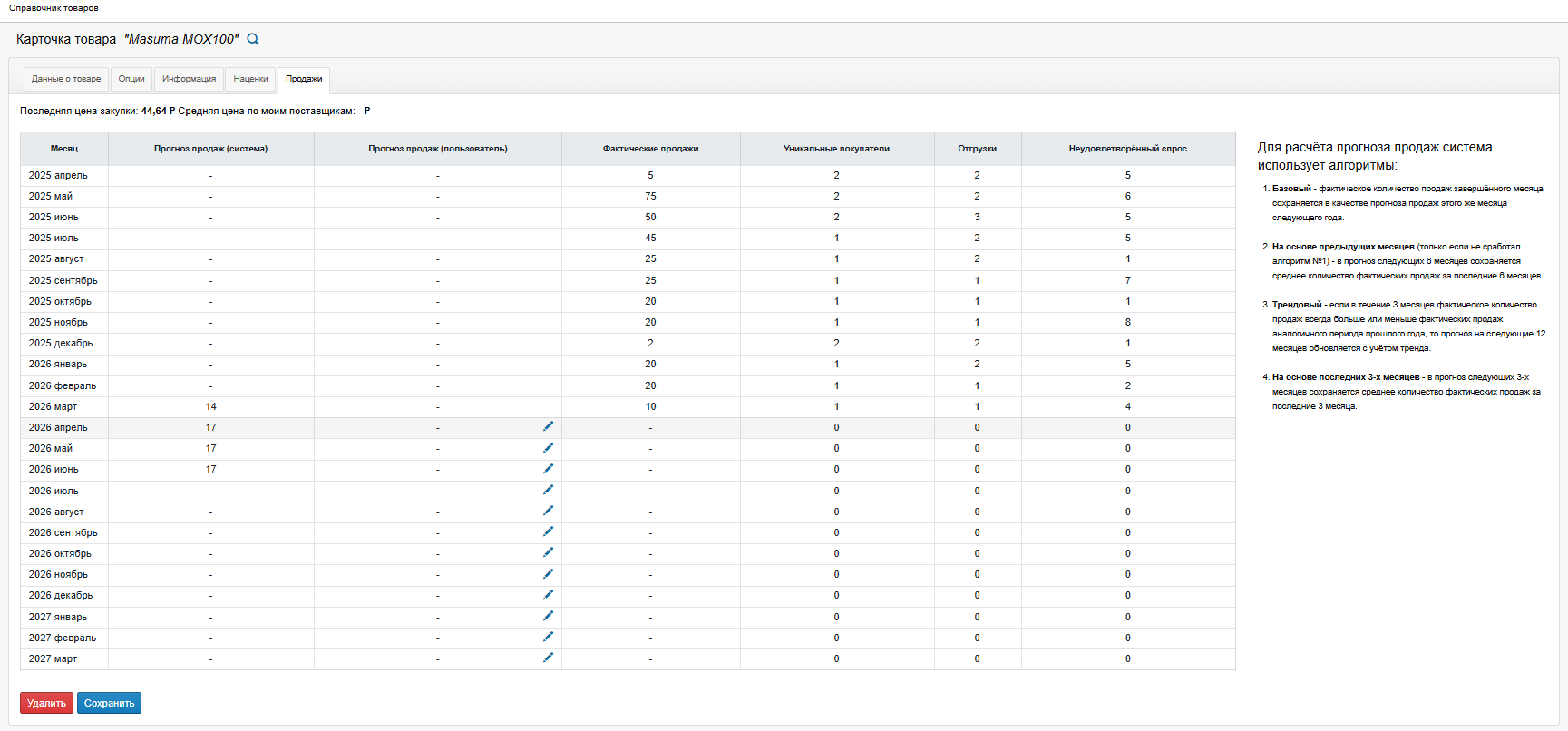Click the 2025 декабрь row label

point(61,343)
